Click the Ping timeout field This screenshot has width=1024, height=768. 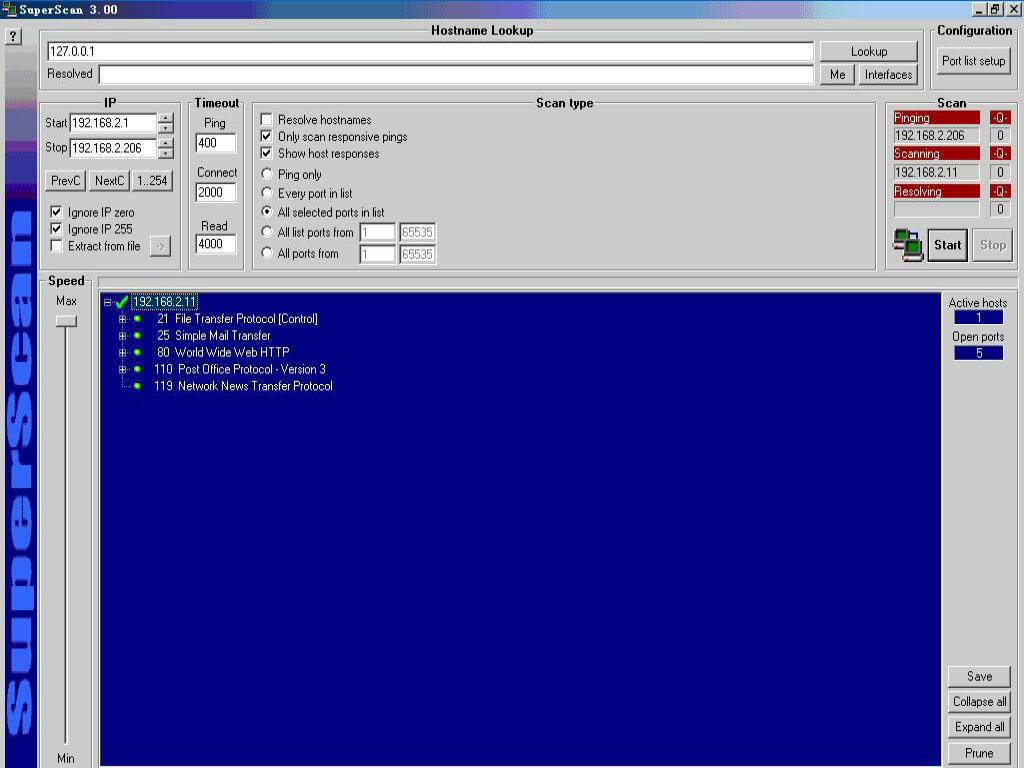point(216,143)
